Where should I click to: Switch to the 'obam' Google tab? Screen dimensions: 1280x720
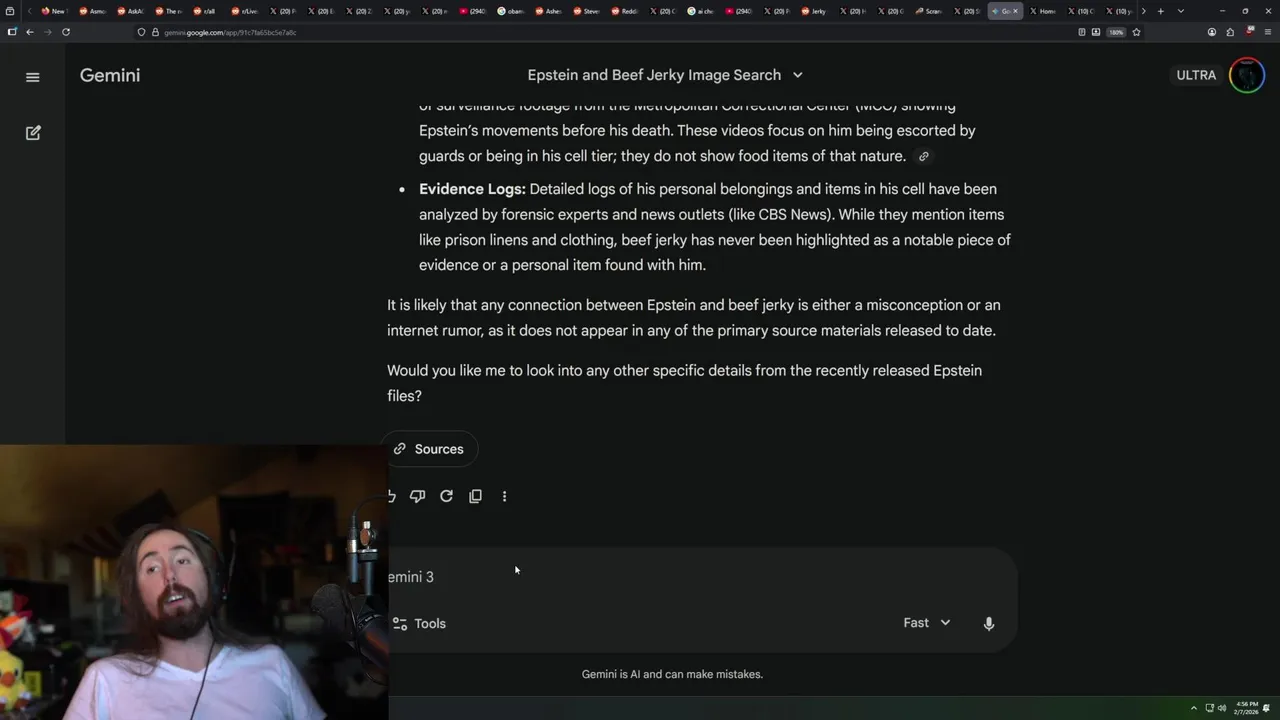(510, 11)
